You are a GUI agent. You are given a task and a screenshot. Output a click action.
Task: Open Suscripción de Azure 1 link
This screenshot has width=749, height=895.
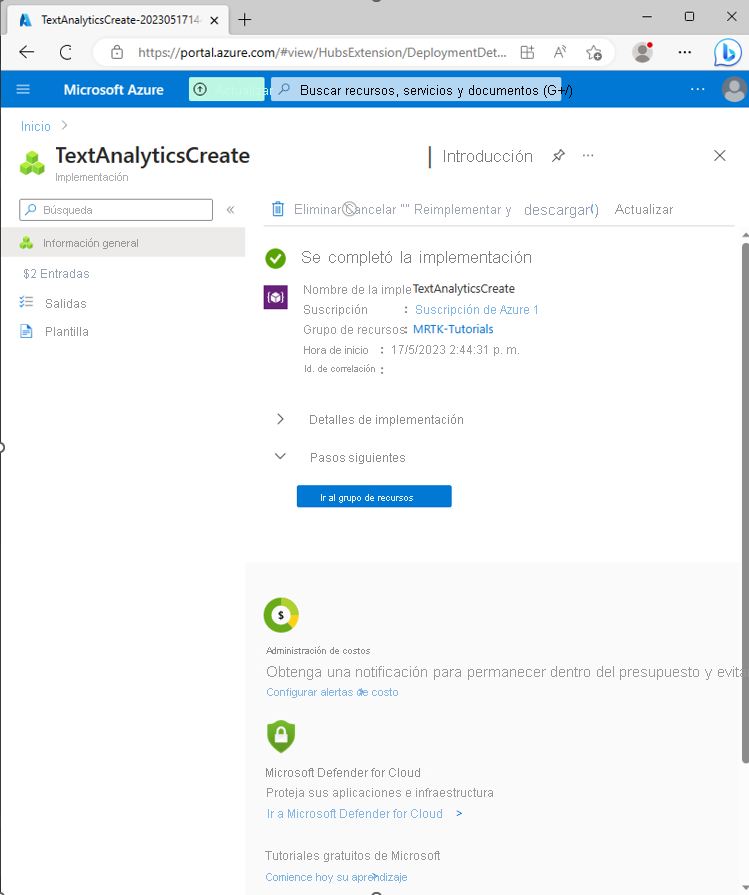pos(477,309)
